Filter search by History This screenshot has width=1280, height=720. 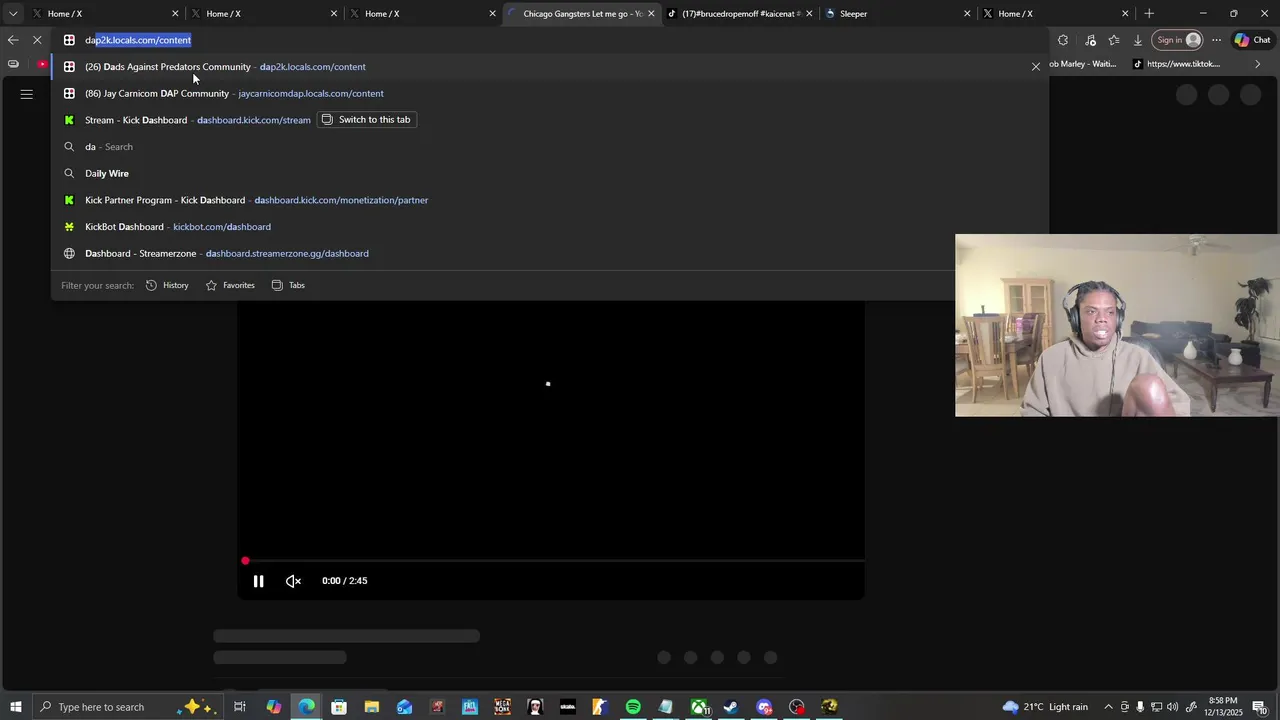tap(167, 285)
